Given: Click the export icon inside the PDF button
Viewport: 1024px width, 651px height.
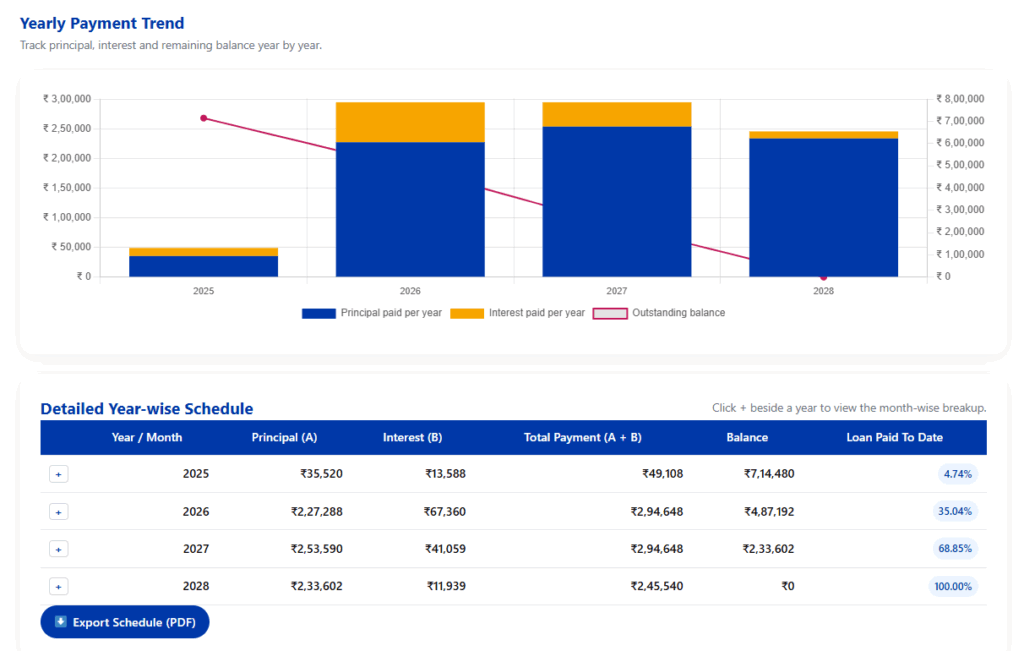Looking at the screenshot, I should coord(61,621).
